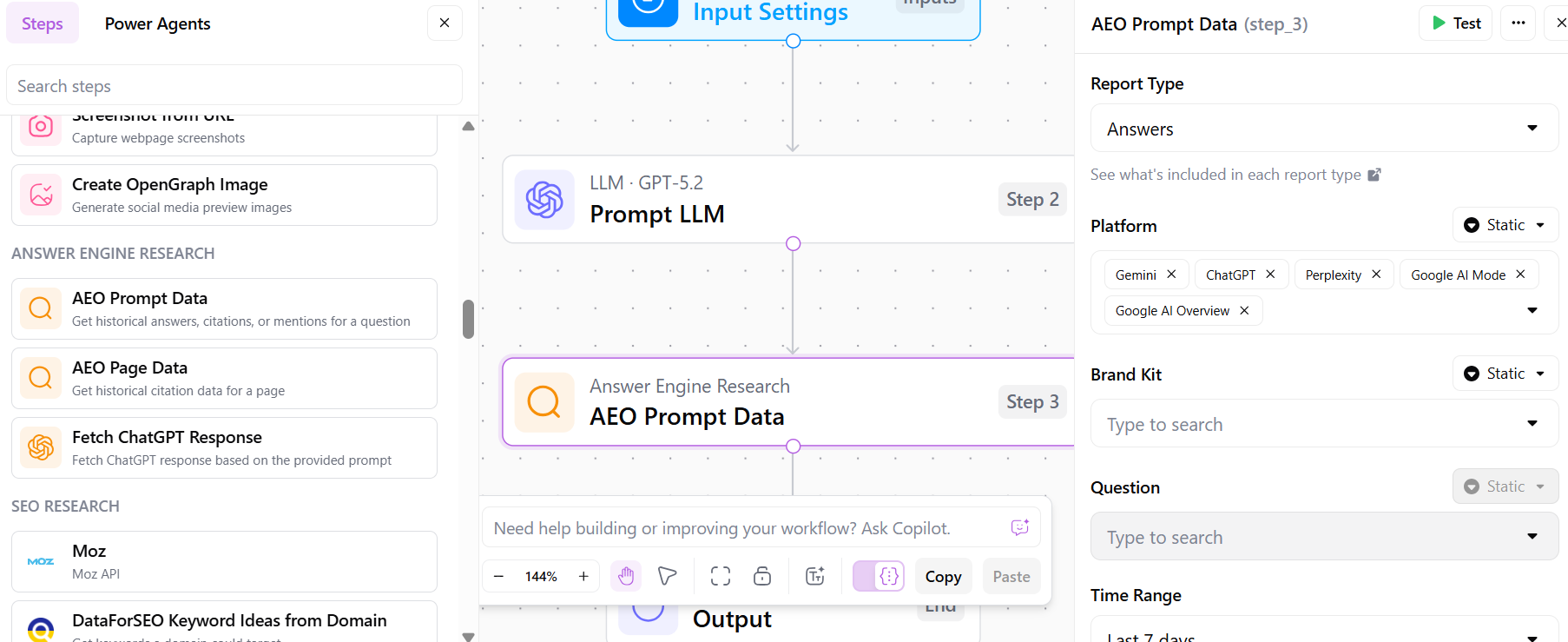The height and width of the screenshot is (642, 1568).
Task: Switch to the cursor selection tool
Action: coord(667,576)
